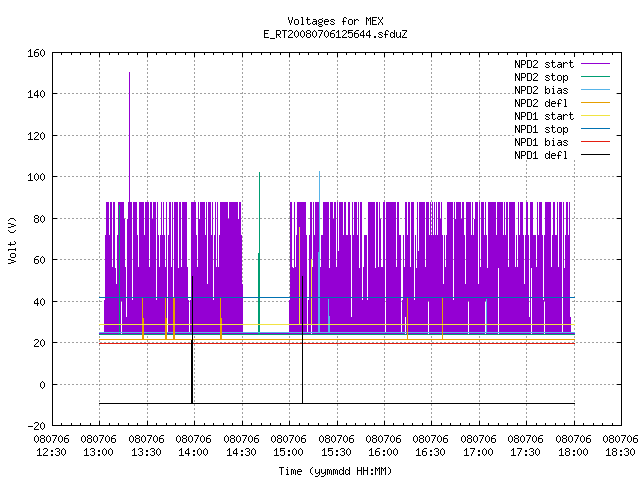The image size is (640, 480).
Task: Click the black spike just after 15:00
Action: [x=302, y=339]
